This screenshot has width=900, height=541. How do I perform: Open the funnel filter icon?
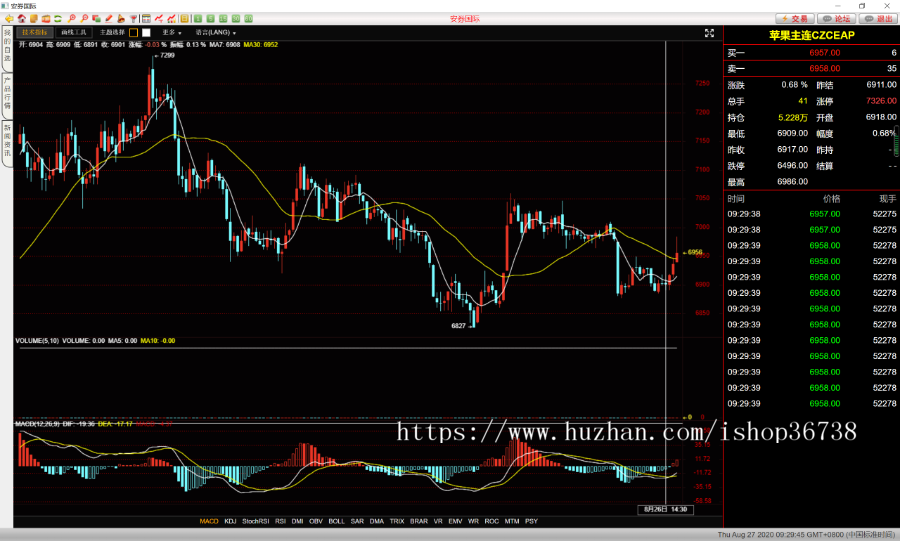133,19
